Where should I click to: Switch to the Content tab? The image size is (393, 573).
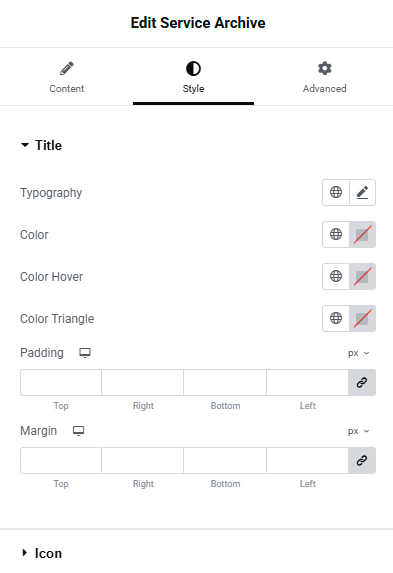(67, 77)
